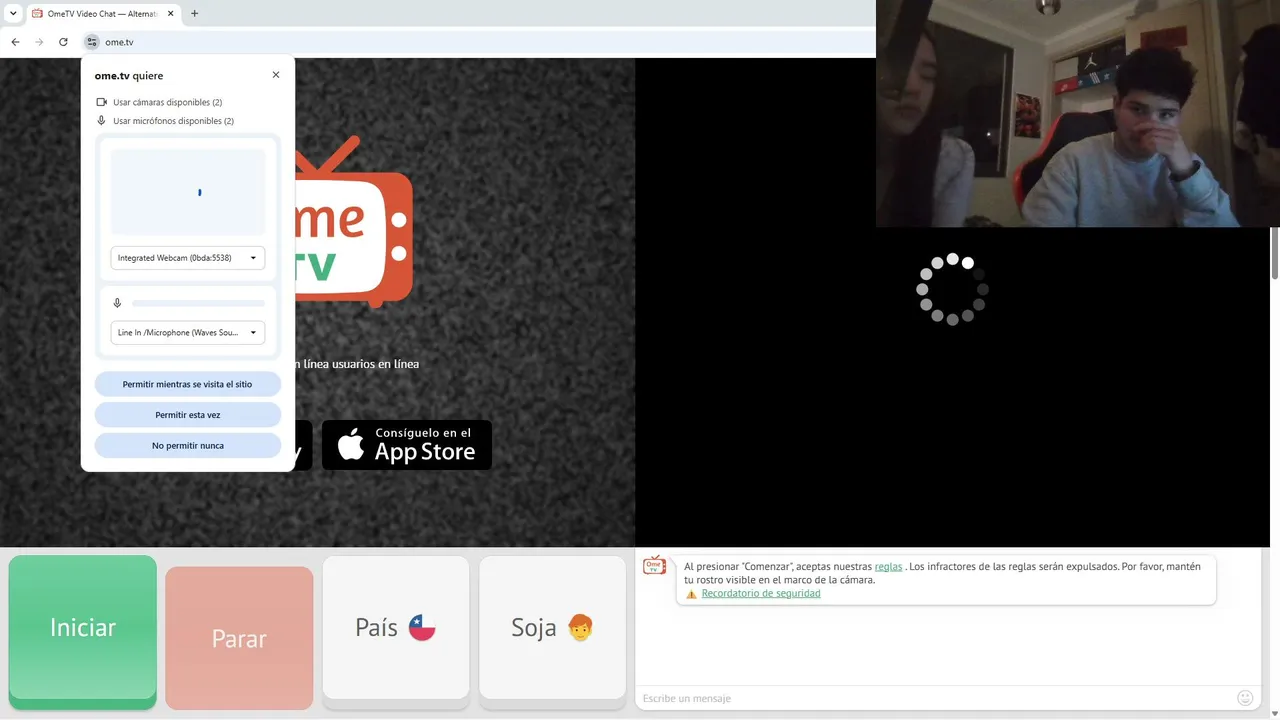Open the 'Recordatorio de seguridad' link
This screenshot has height=720, width=1280.
[761, 594]
